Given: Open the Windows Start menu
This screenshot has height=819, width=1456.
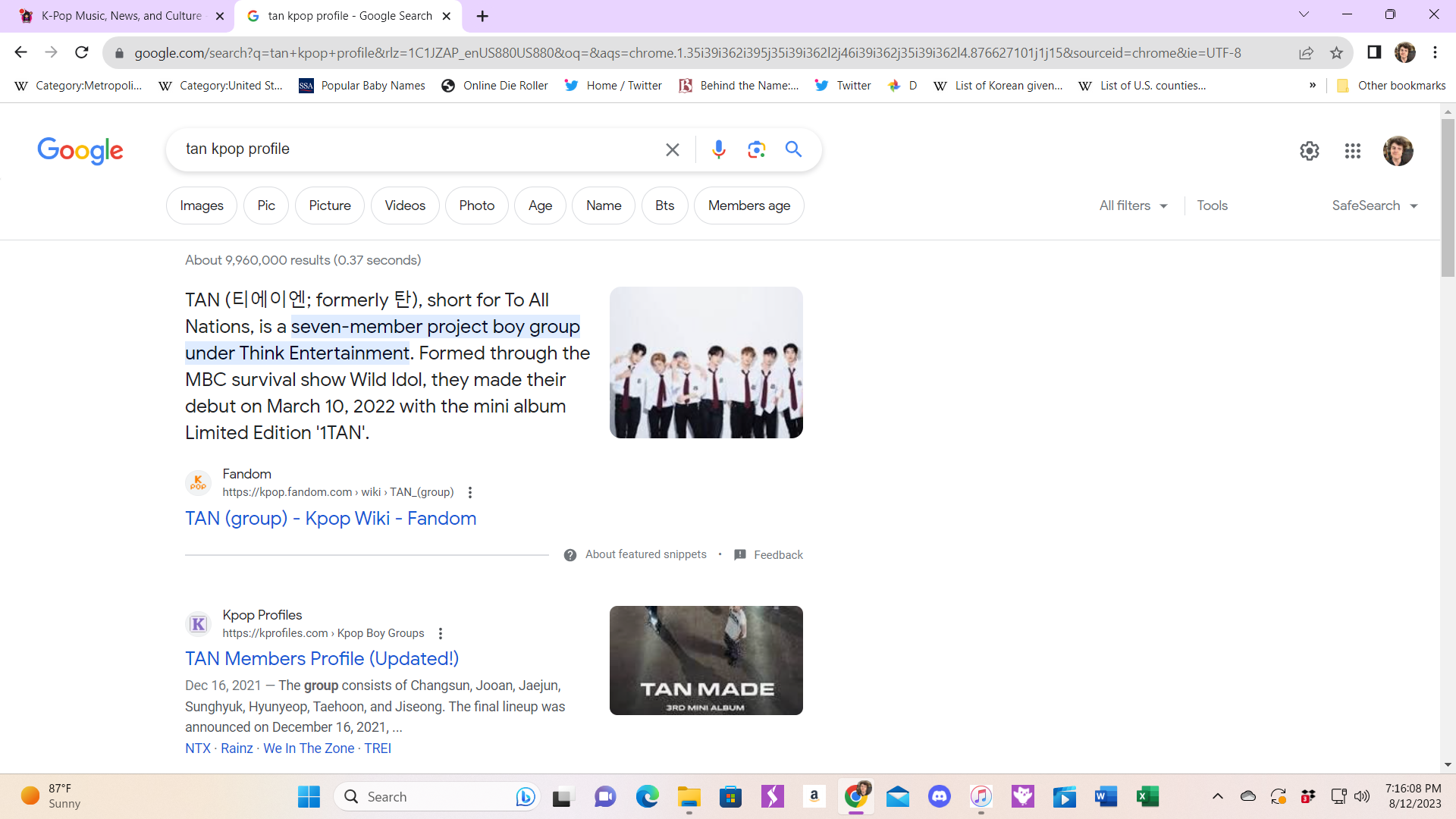Looking at the screenshot, I should coord(309,797).
